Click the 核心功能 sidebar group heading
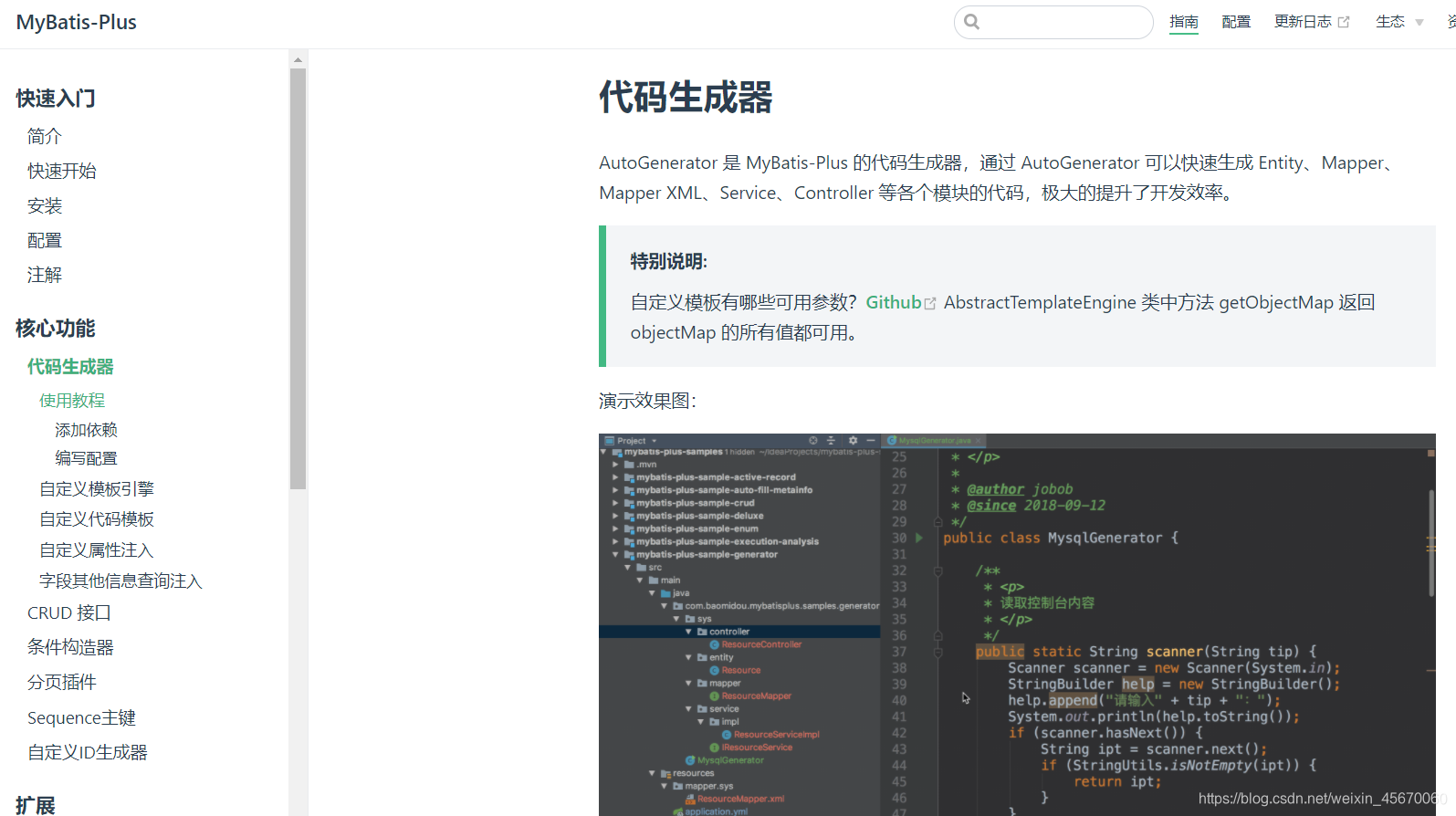This screenshot has width=1456, height=816. click(x=56, y=329)
